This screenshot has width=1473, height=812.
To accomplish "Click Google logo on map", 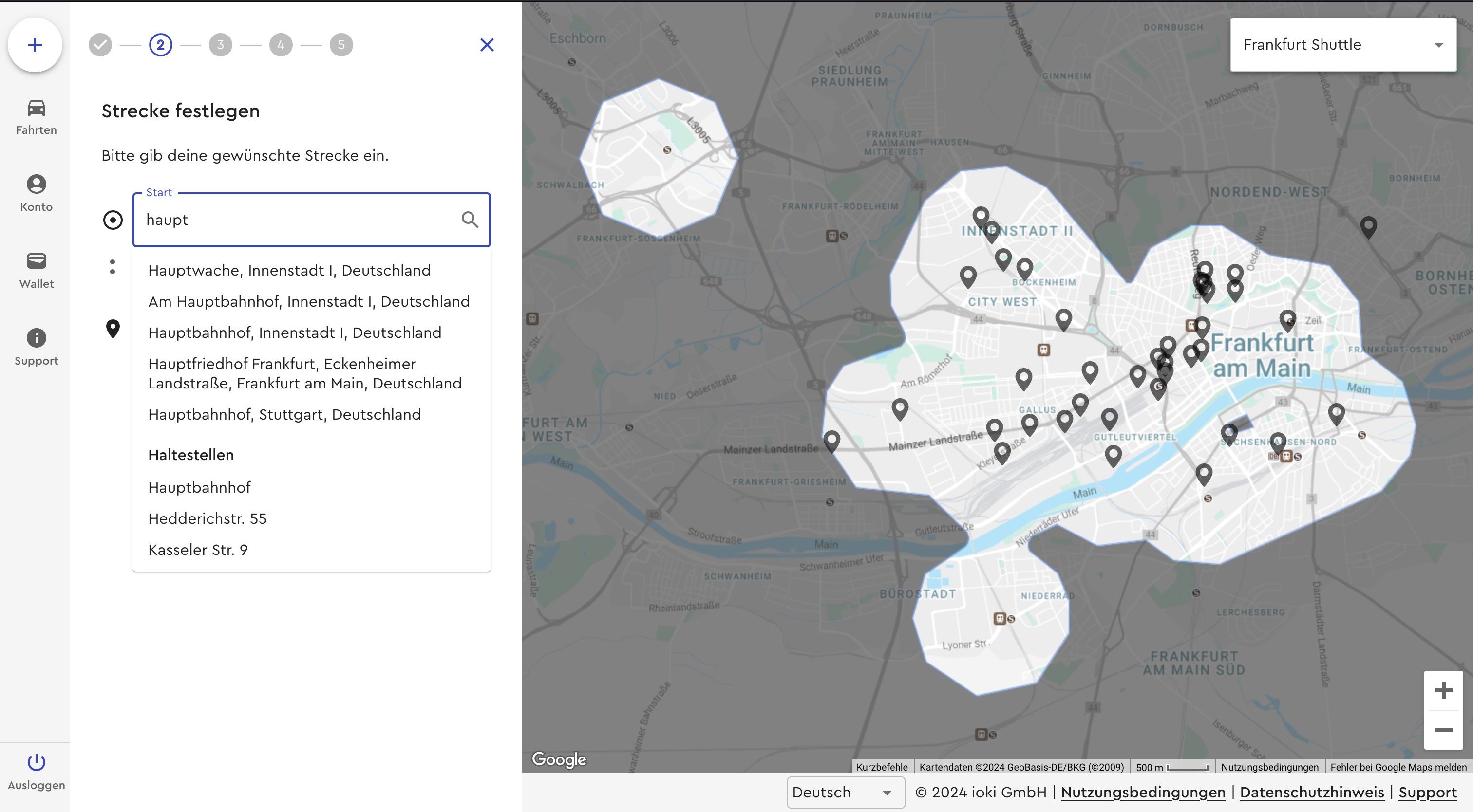I will tap(559, 759).
